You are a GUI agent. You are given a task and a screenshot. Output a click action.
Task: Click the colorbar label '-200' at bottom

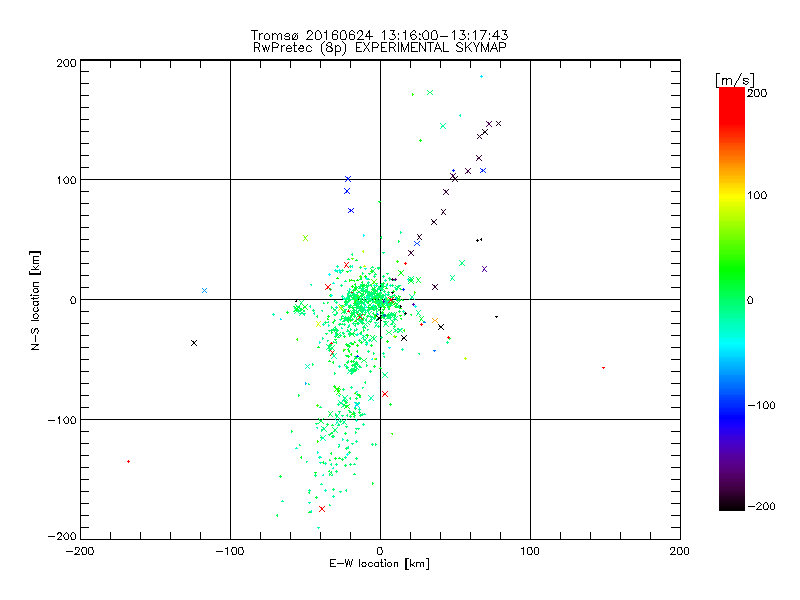tap(761, 506)
